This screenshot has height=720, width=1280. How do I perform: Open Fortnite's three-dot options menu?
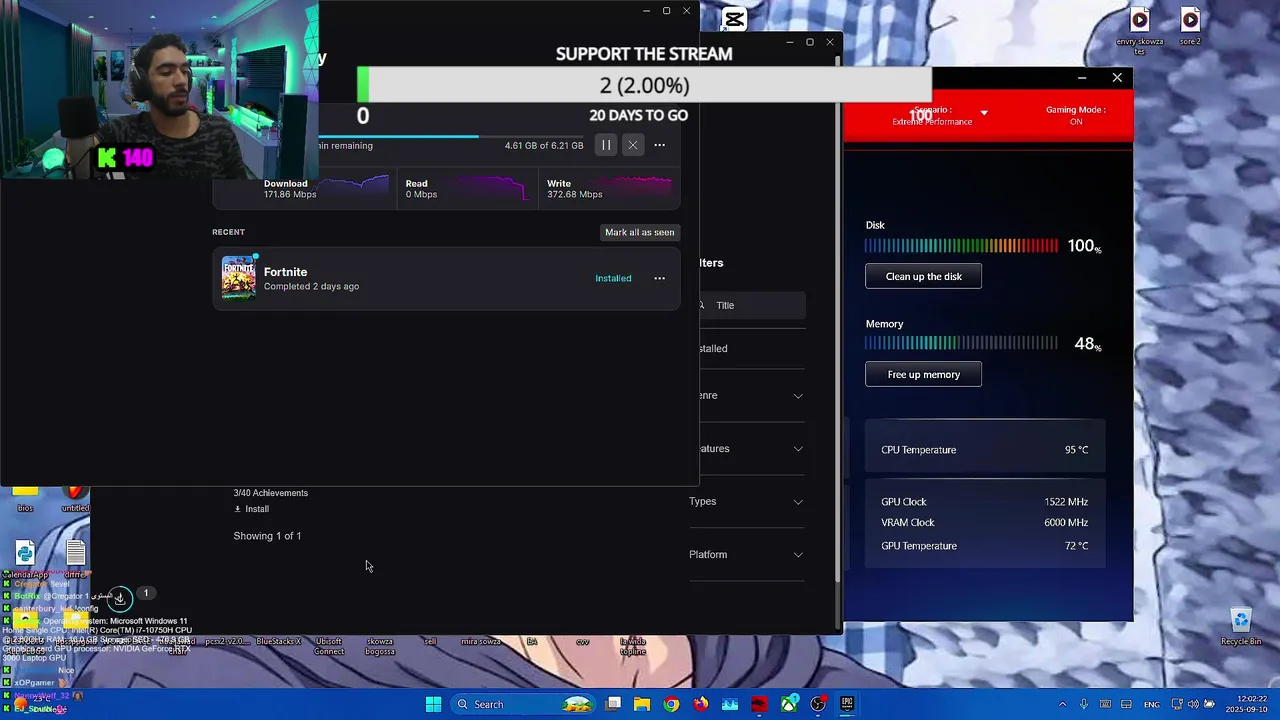pos(659,278)
